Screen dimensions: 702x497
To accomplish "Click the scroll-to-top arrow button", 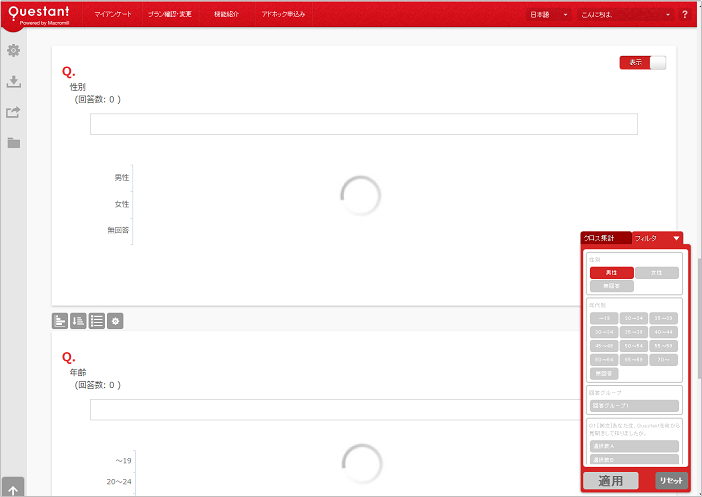I will coord(13,487).
